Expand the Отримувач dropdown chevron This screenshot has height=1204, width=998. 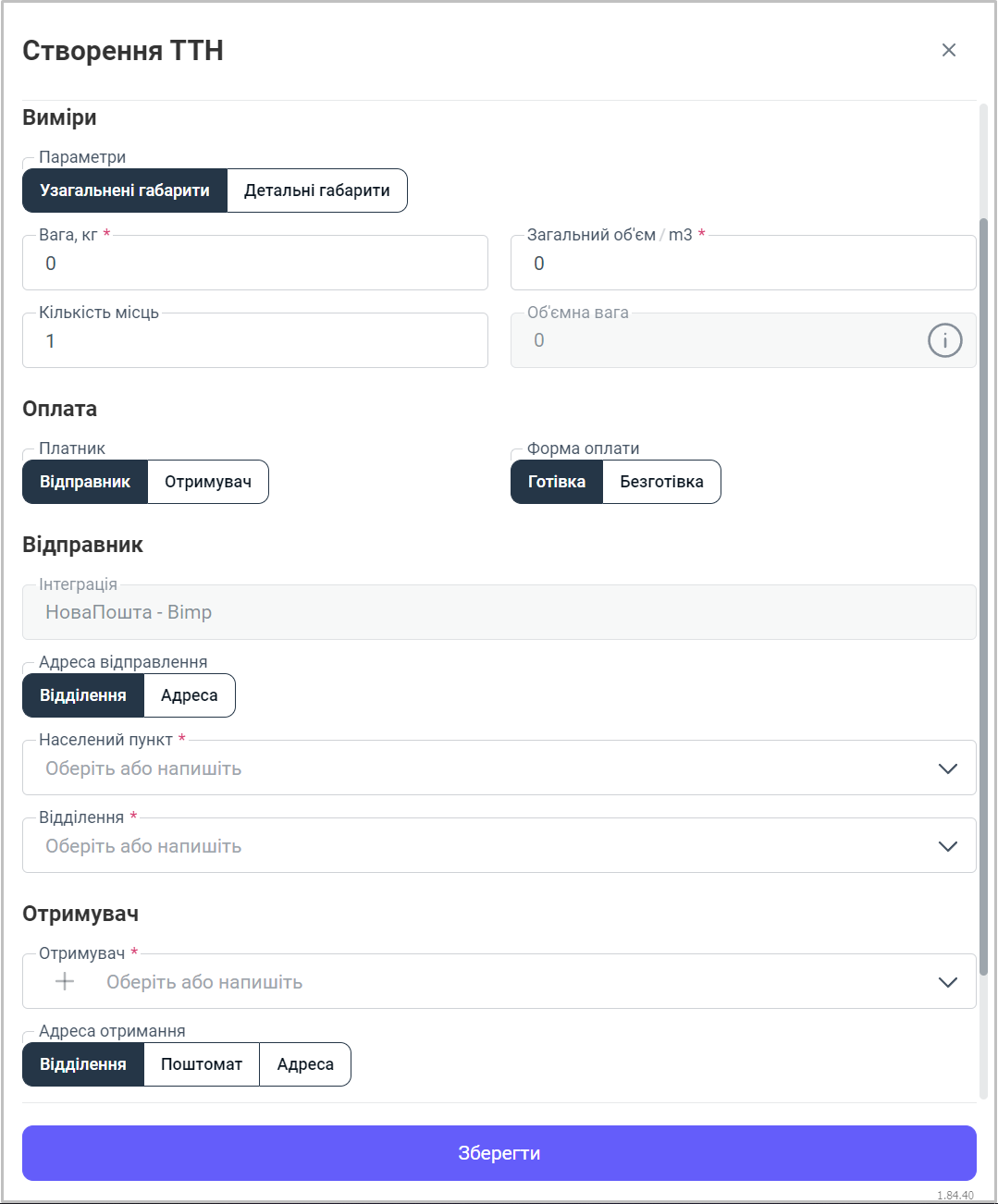tap(947, 982)
